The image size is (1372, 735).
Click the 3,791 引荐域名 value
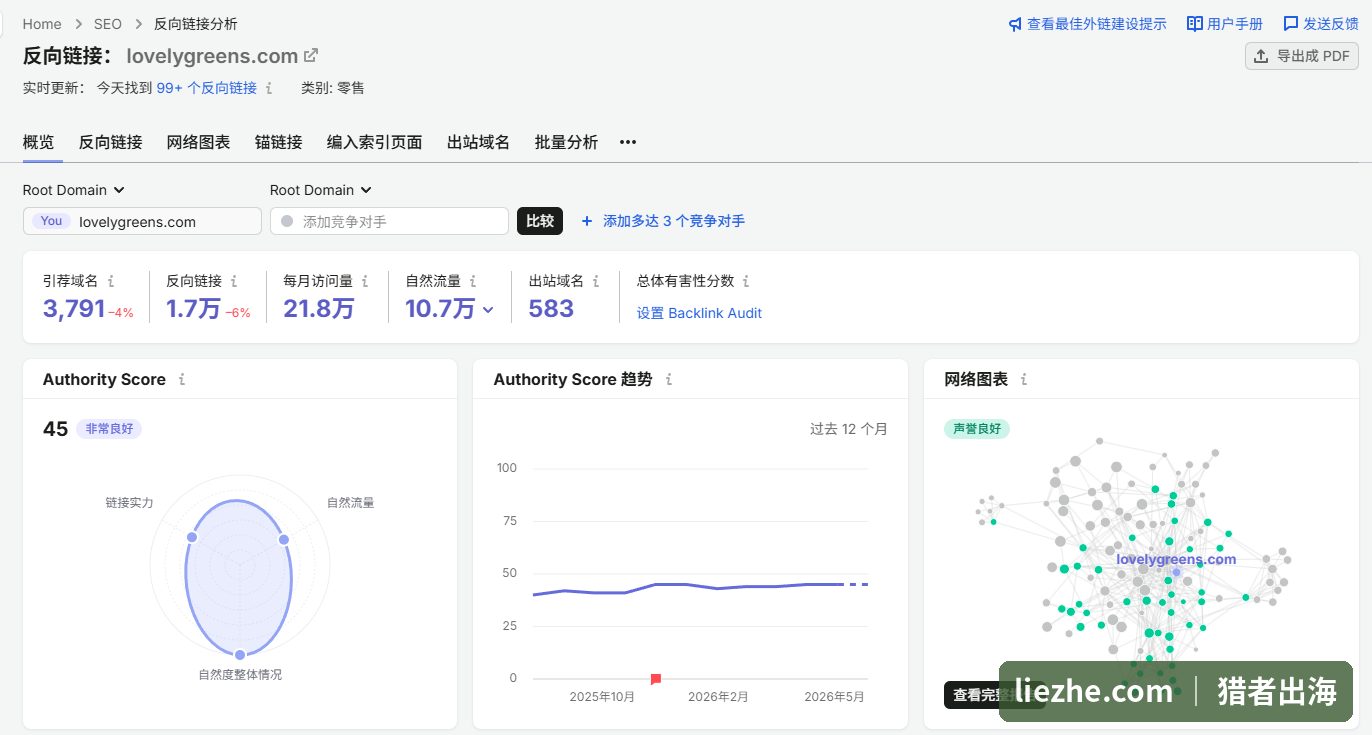74,309
